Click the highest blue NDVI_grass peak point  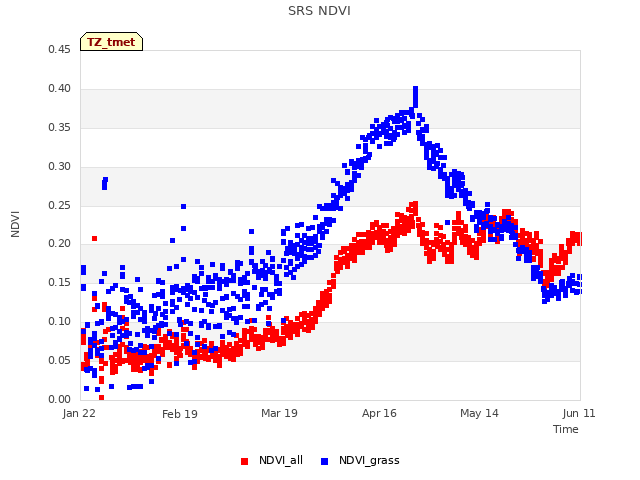coord(416,89)
